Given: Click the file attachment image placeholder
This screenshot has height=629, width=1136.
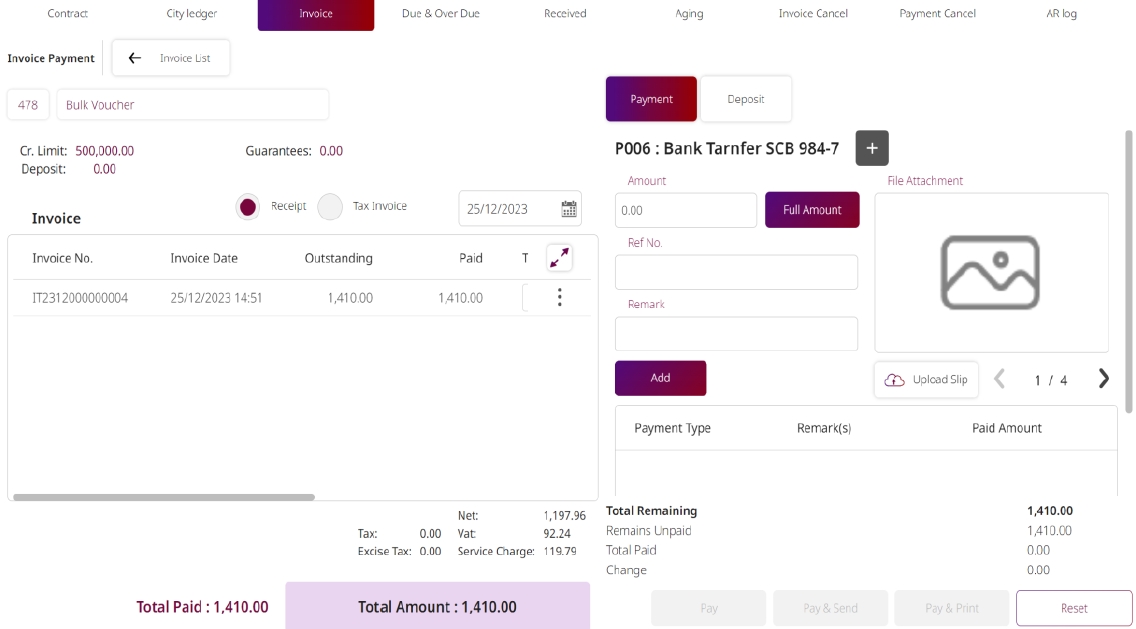Looking at the screenshot, I should (990, 272).
